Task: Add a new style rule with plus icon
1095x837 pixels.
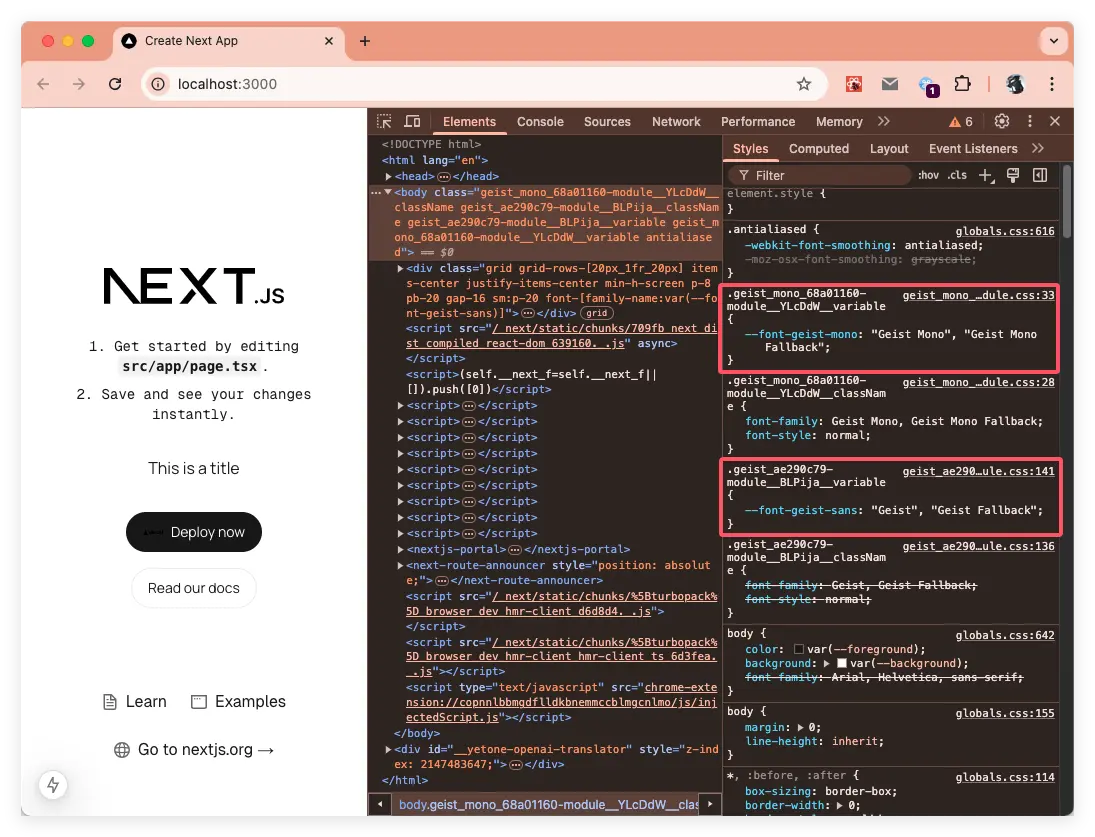Action: click(x=985, y=175)
